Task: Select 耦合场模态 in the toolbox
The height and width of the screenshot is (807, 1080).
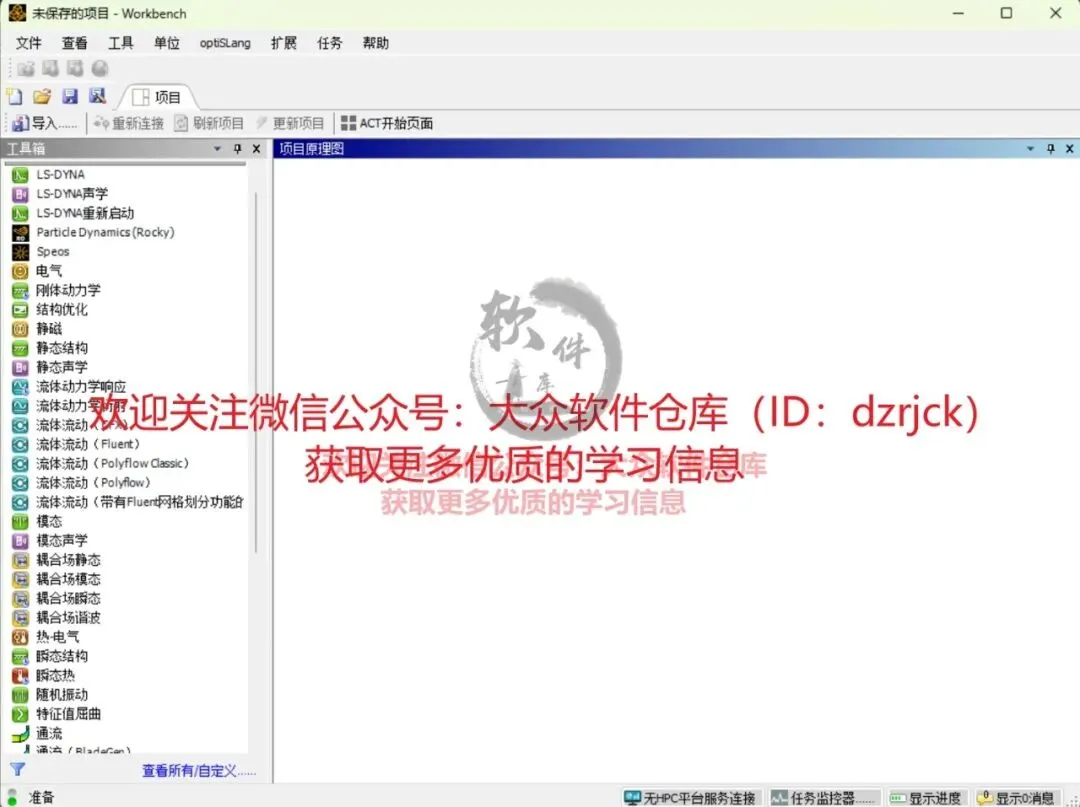Action: point(68,580)
